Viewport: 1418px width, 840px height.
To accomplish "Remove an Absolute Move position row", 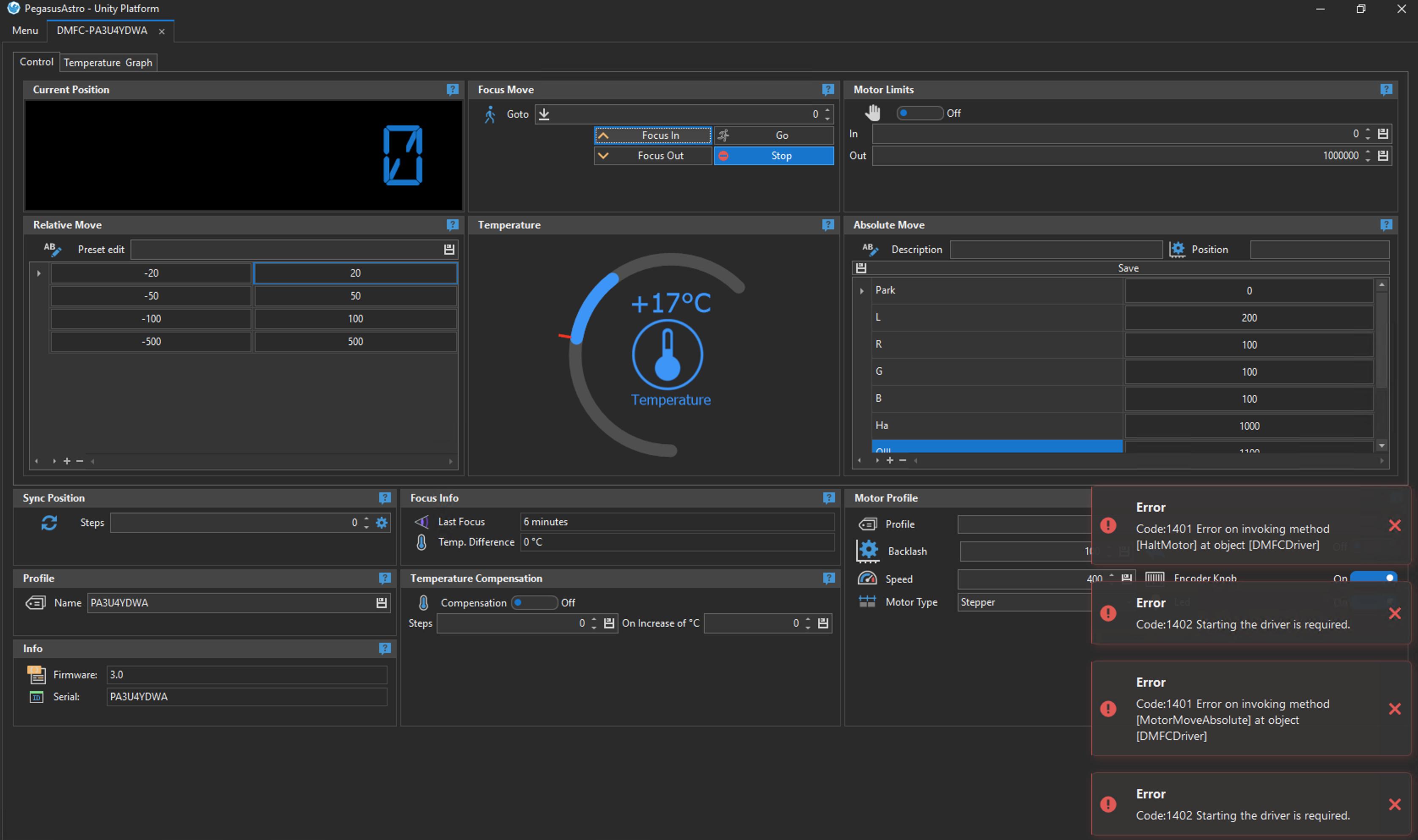I will point(903,460).
